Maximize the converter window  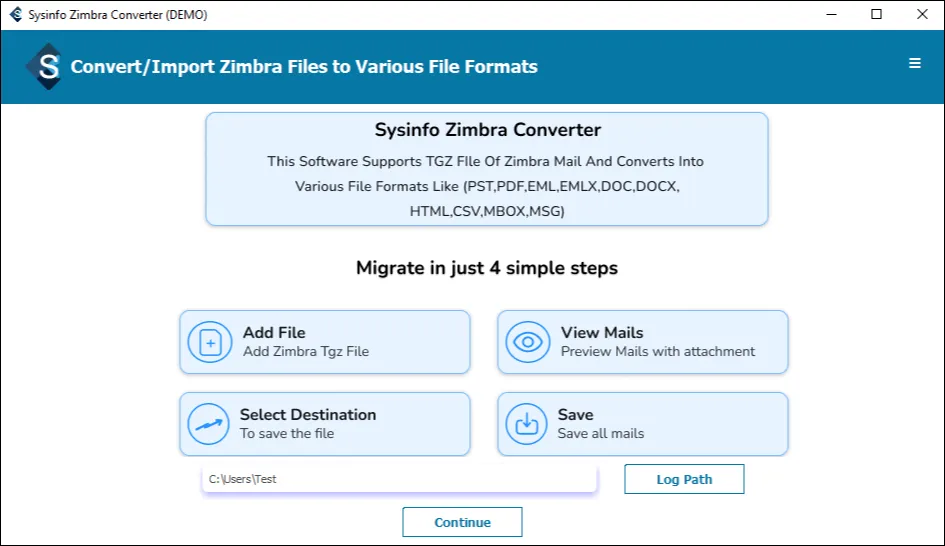pos(876,15)
